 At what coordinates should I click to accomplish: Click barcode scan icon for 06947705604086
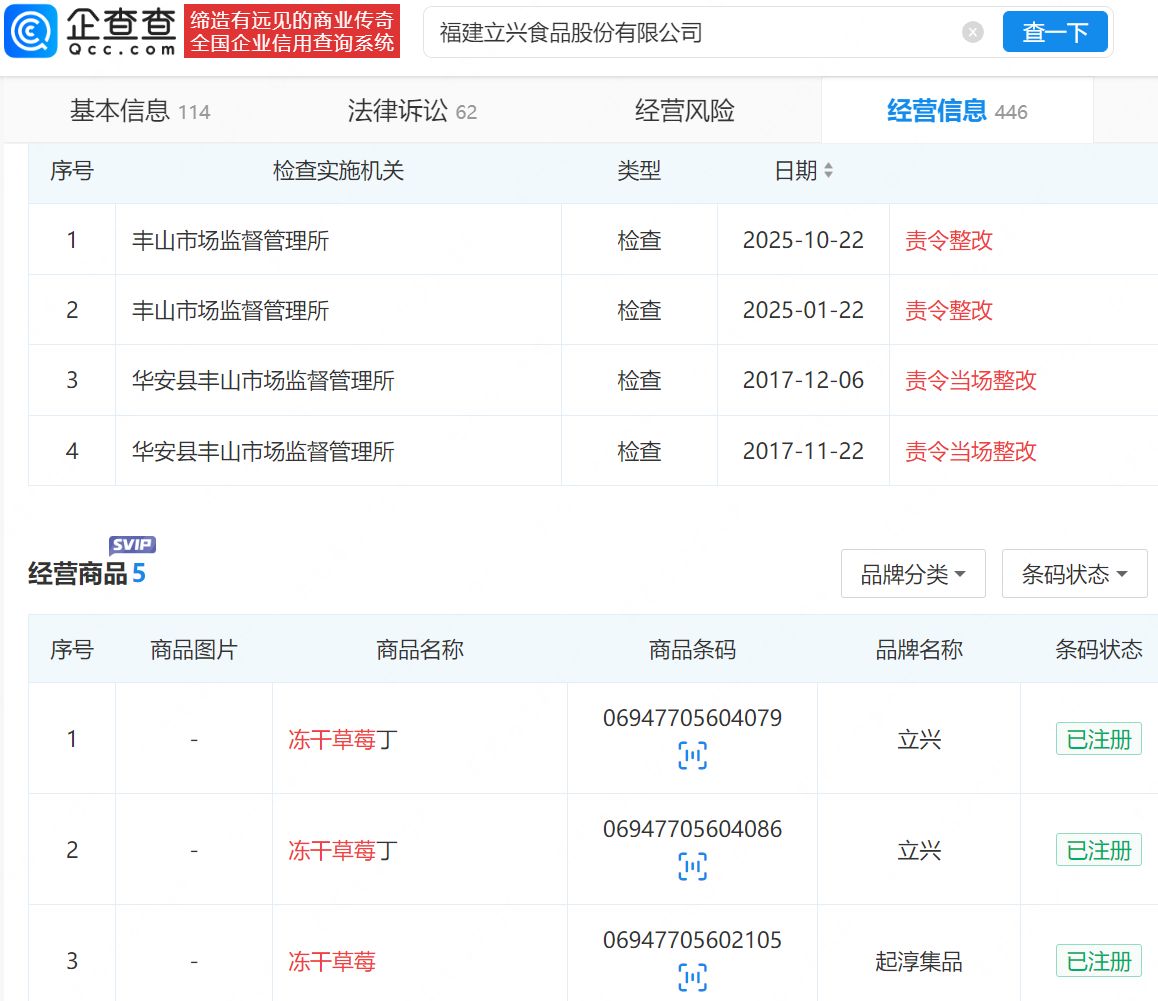[692, 866]
